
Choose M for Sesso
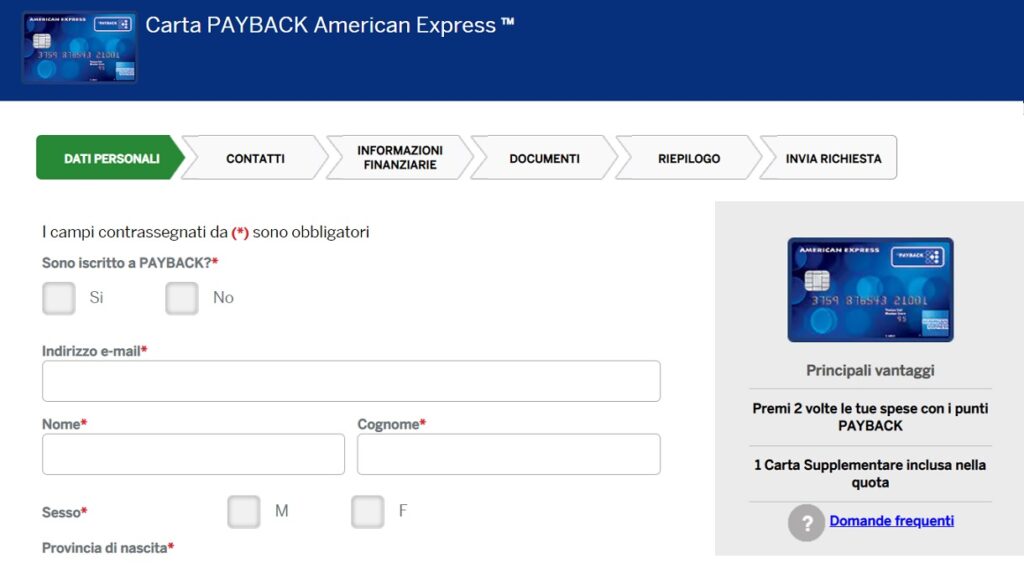244,512
